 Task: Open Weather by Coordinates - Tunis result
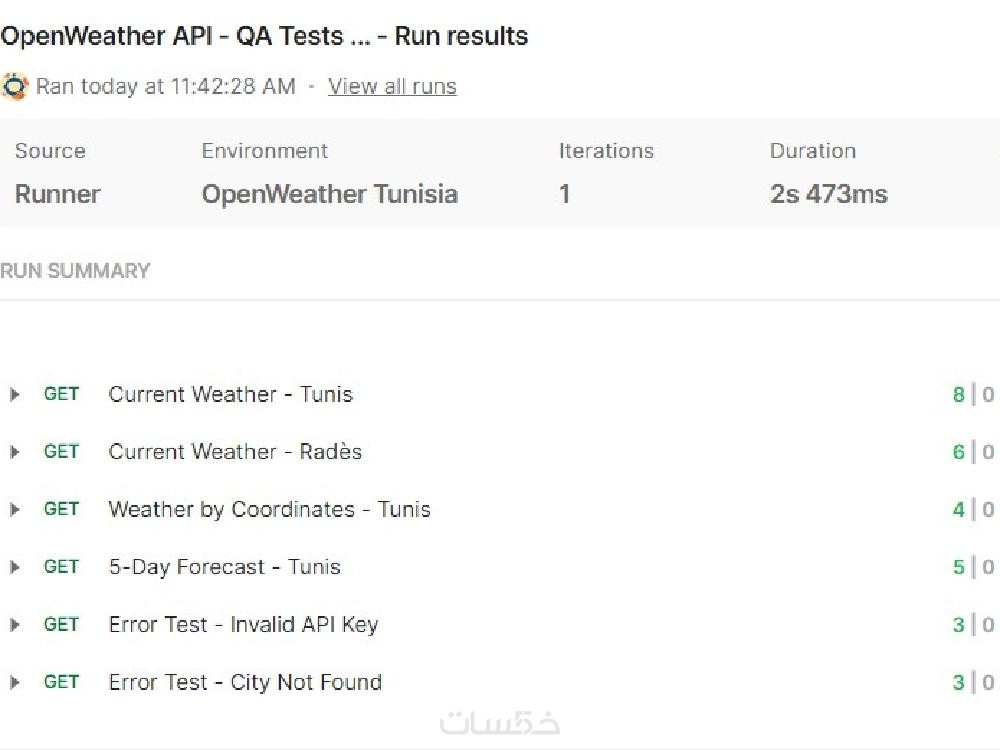[x=269, y=510]
